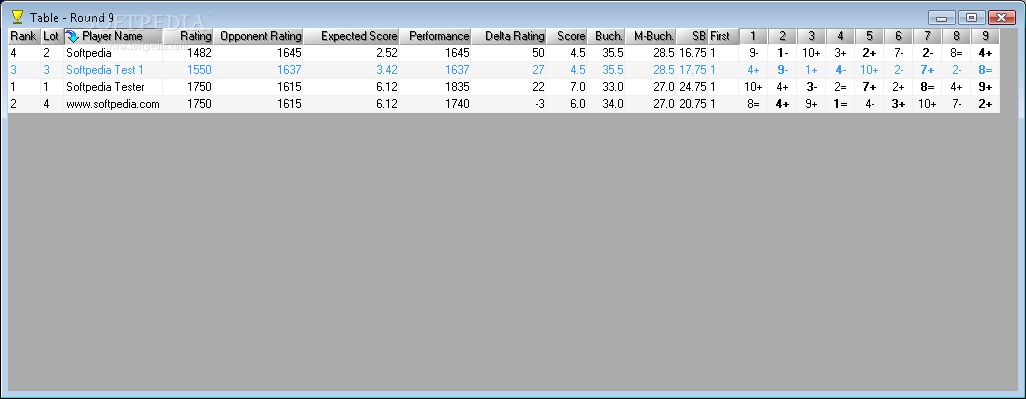
Task: Sort by Performance column header
Action: coord(435,37)
